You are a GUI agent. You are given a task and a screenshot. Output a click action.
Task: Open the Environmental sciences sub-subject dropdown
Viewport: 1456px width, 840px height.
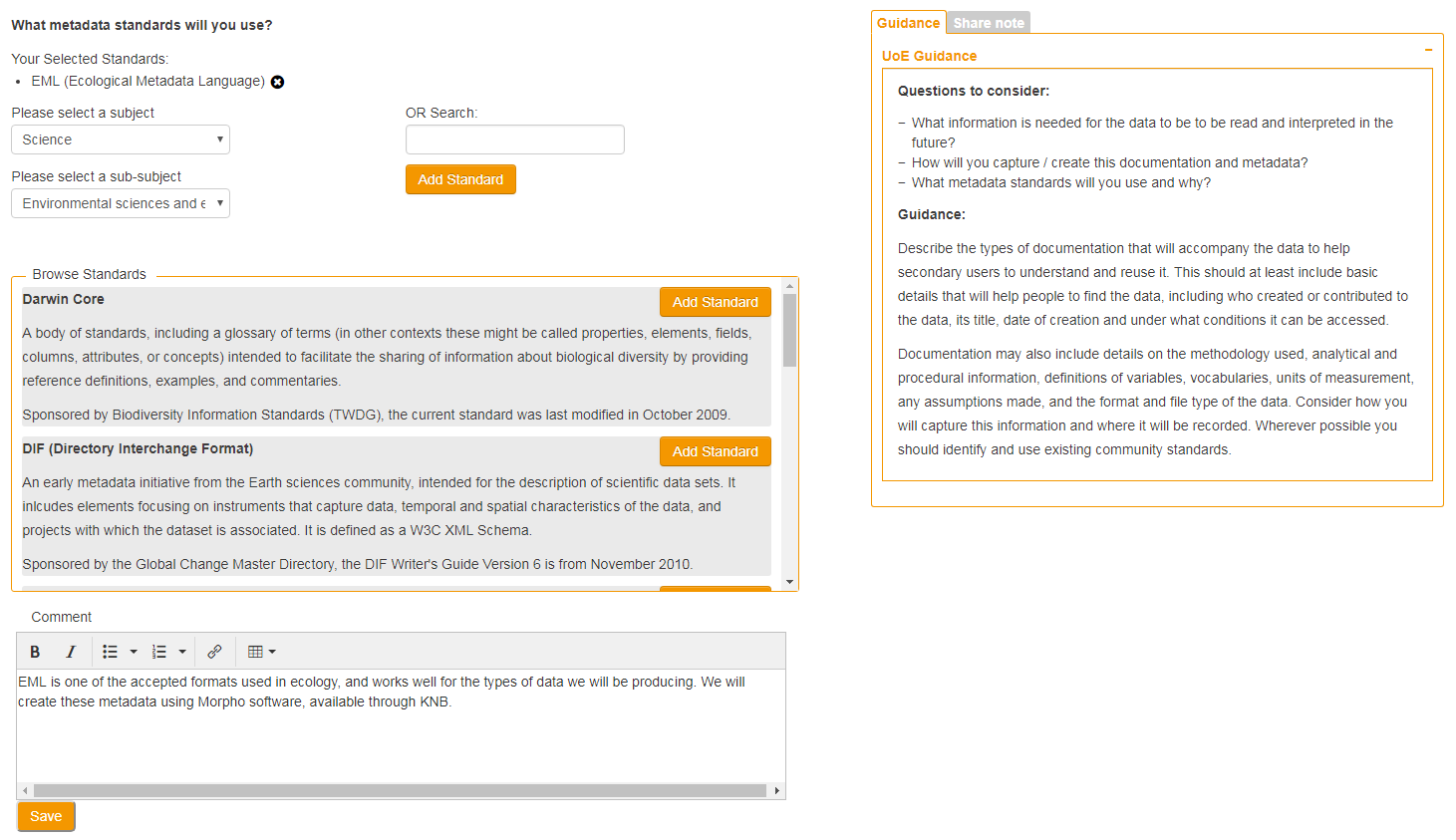[121, 203]
